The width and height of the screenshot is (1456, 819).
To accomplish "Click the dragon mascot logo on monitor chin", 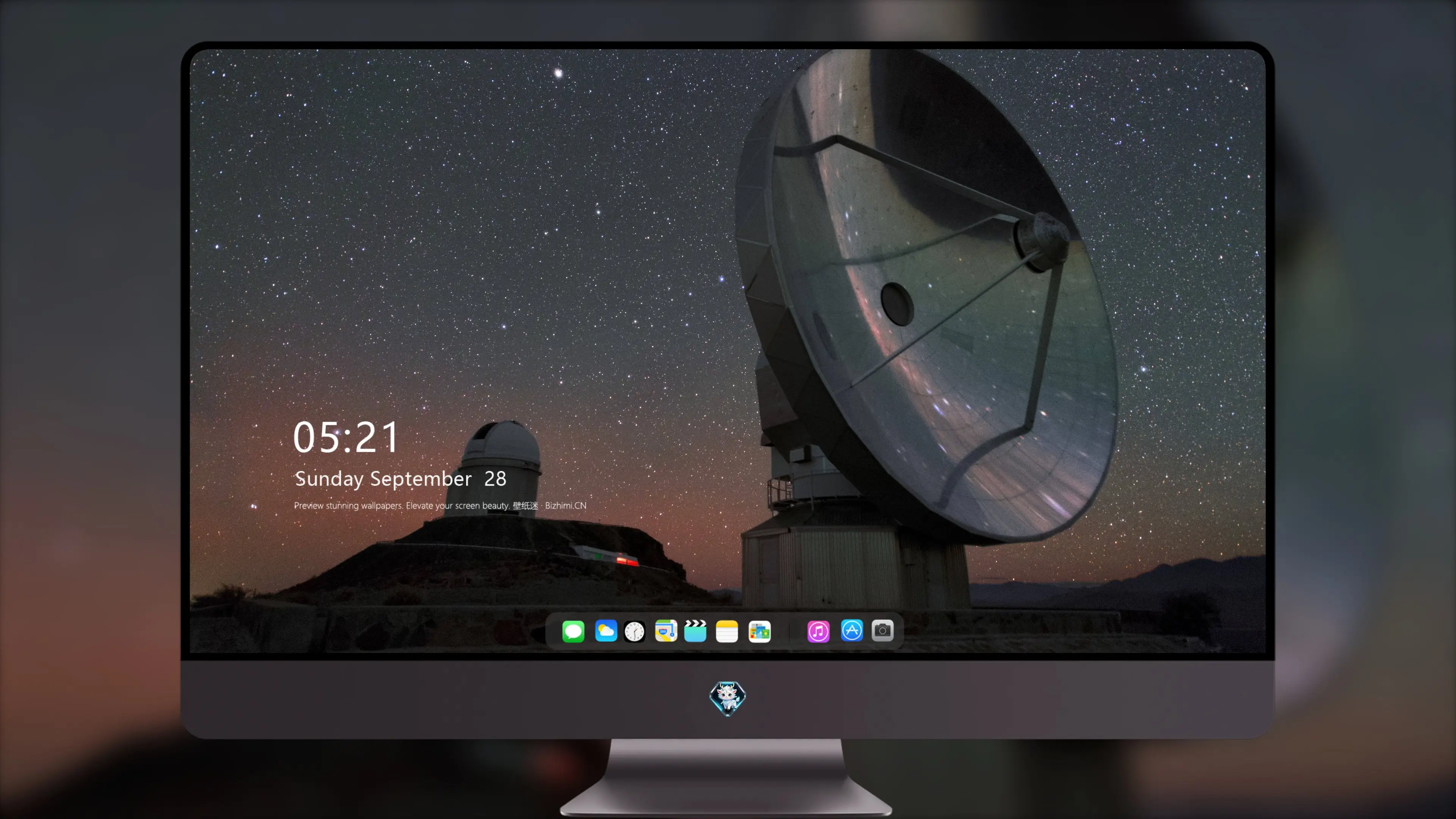I will point(728,698).
